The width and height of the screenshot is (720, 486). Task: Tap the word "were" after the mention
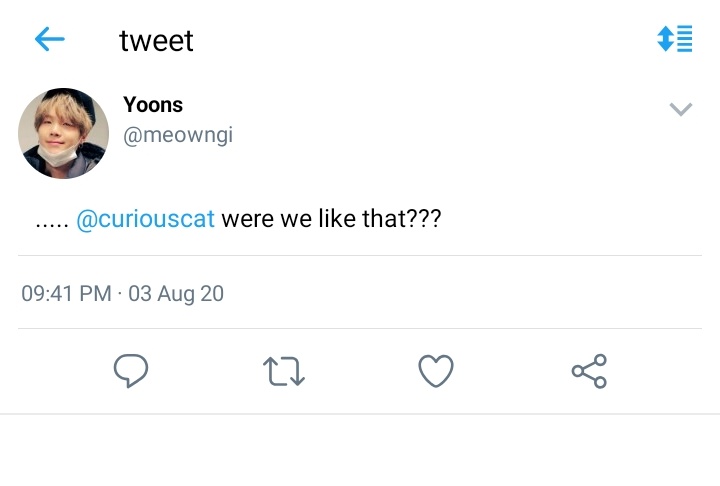click(248, 219)
